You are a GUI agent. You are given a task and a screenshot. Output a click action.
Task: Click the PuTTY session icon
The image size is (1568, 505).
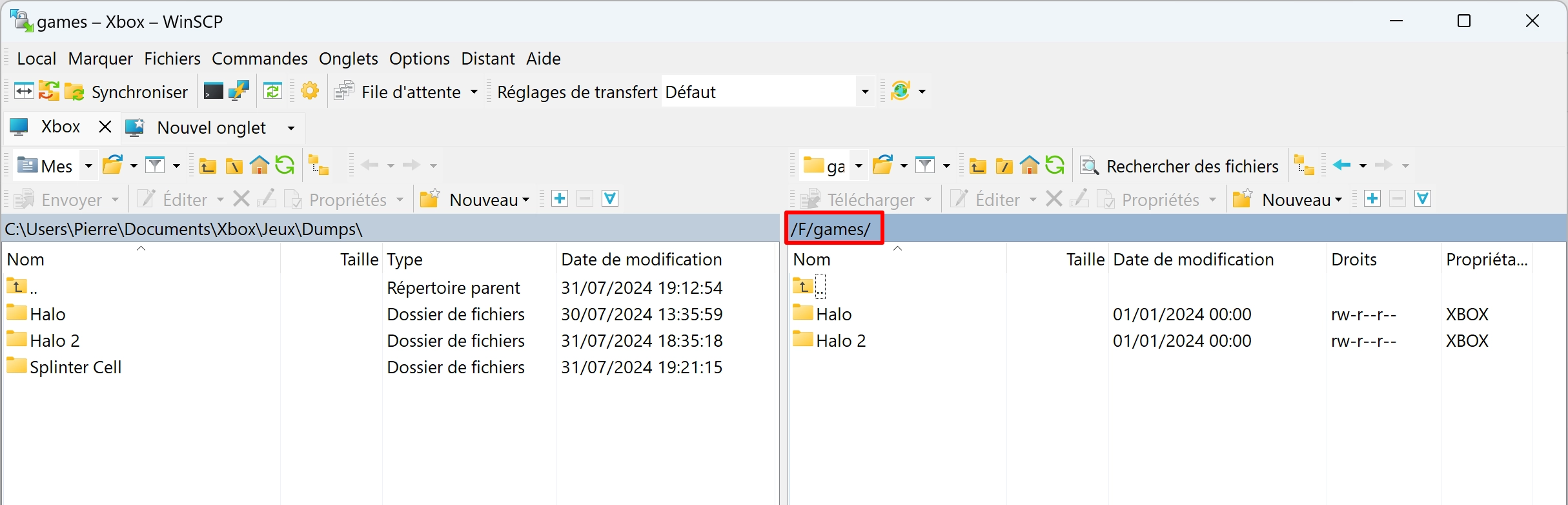[238, 92]
